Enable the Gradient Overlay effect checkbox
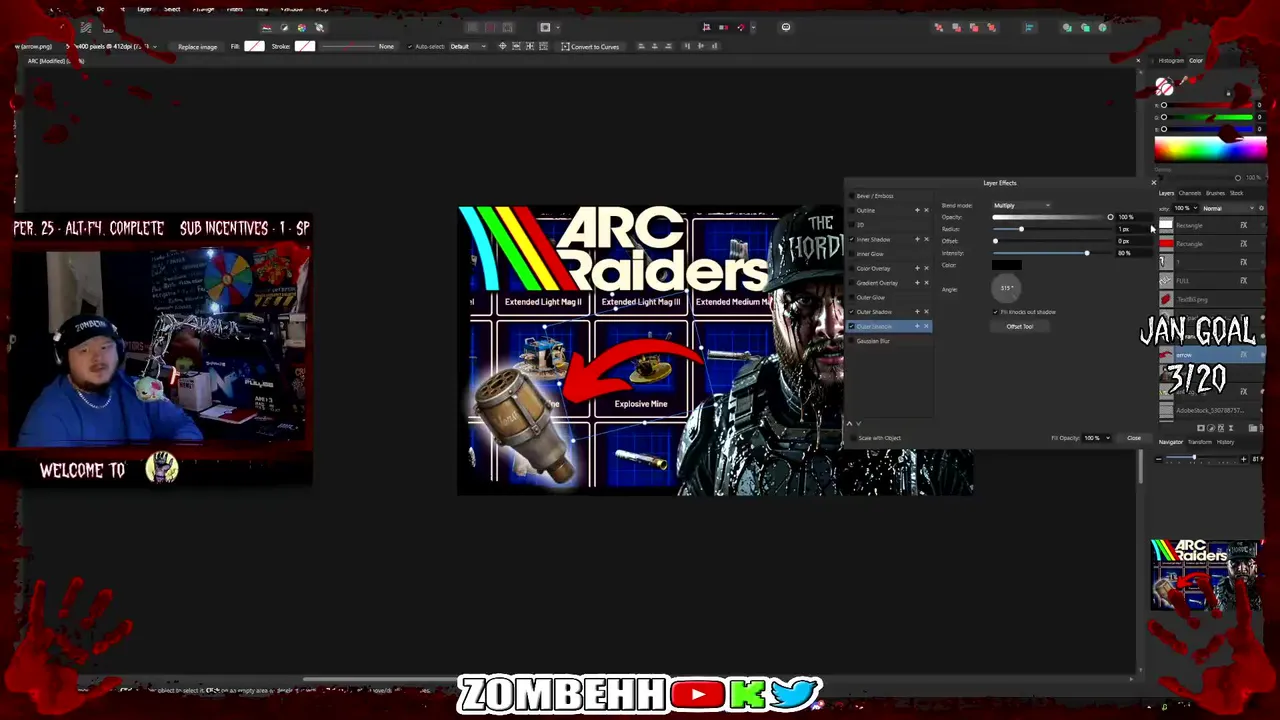Screen dimensions: 1280x720 coord(851,283)
